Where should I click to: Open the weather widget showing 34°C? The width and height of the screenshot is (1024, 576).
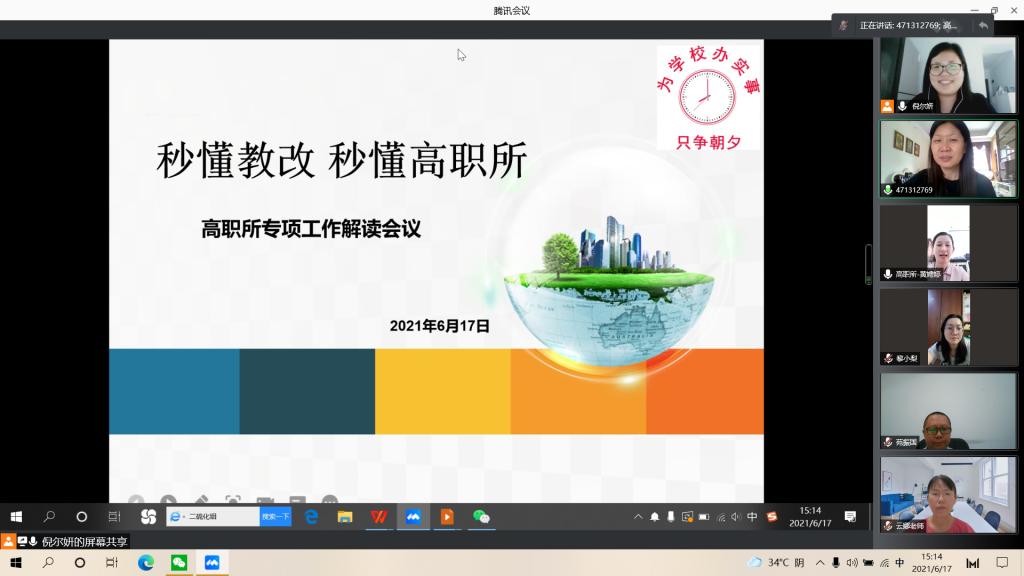(x=775, y=563)
